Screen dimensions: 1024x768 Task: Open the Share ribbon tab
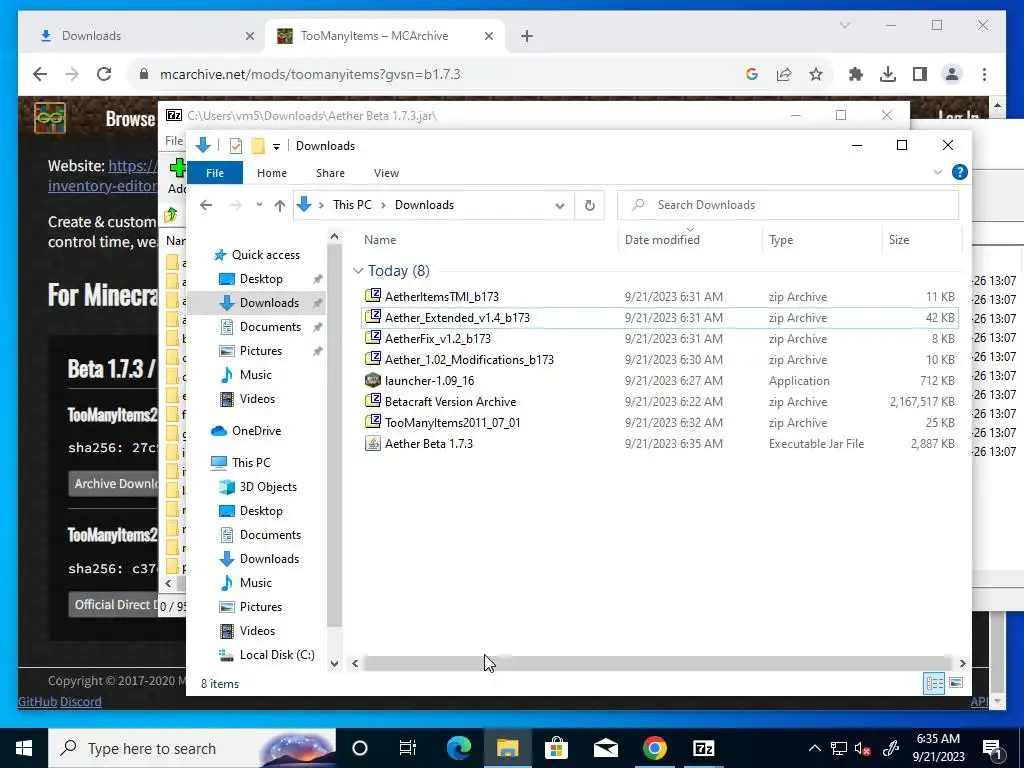[330, 173]
